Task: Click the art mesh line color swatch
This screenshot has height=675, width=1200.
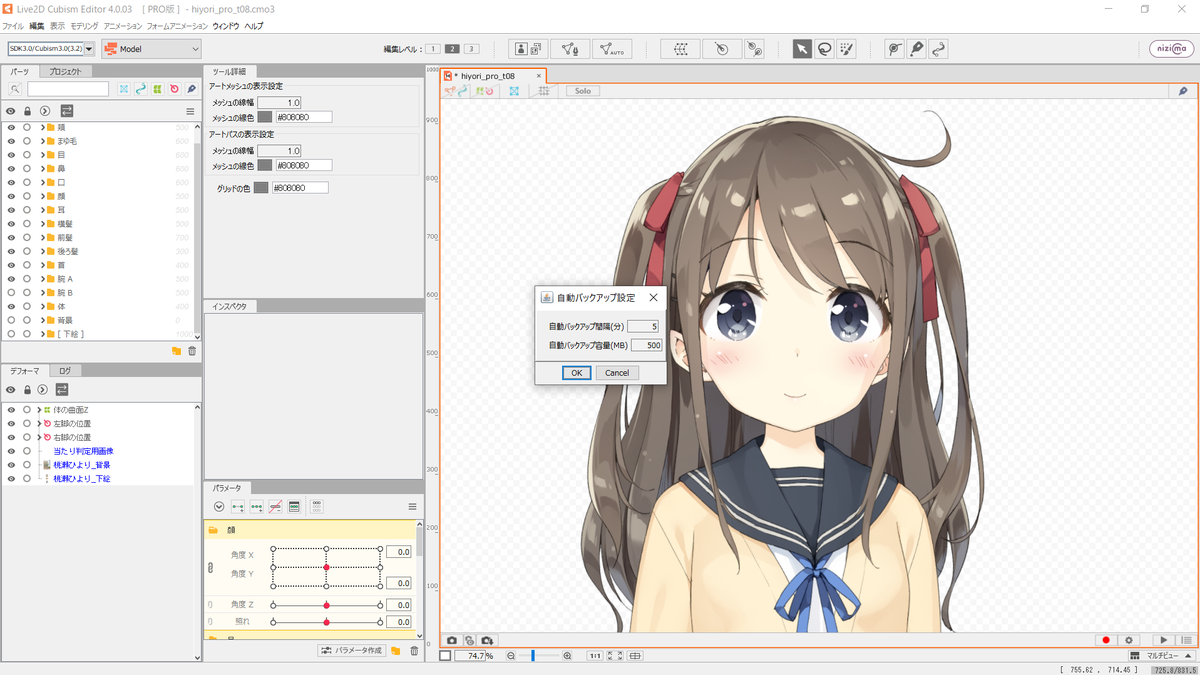Action: tap(265, 117)
